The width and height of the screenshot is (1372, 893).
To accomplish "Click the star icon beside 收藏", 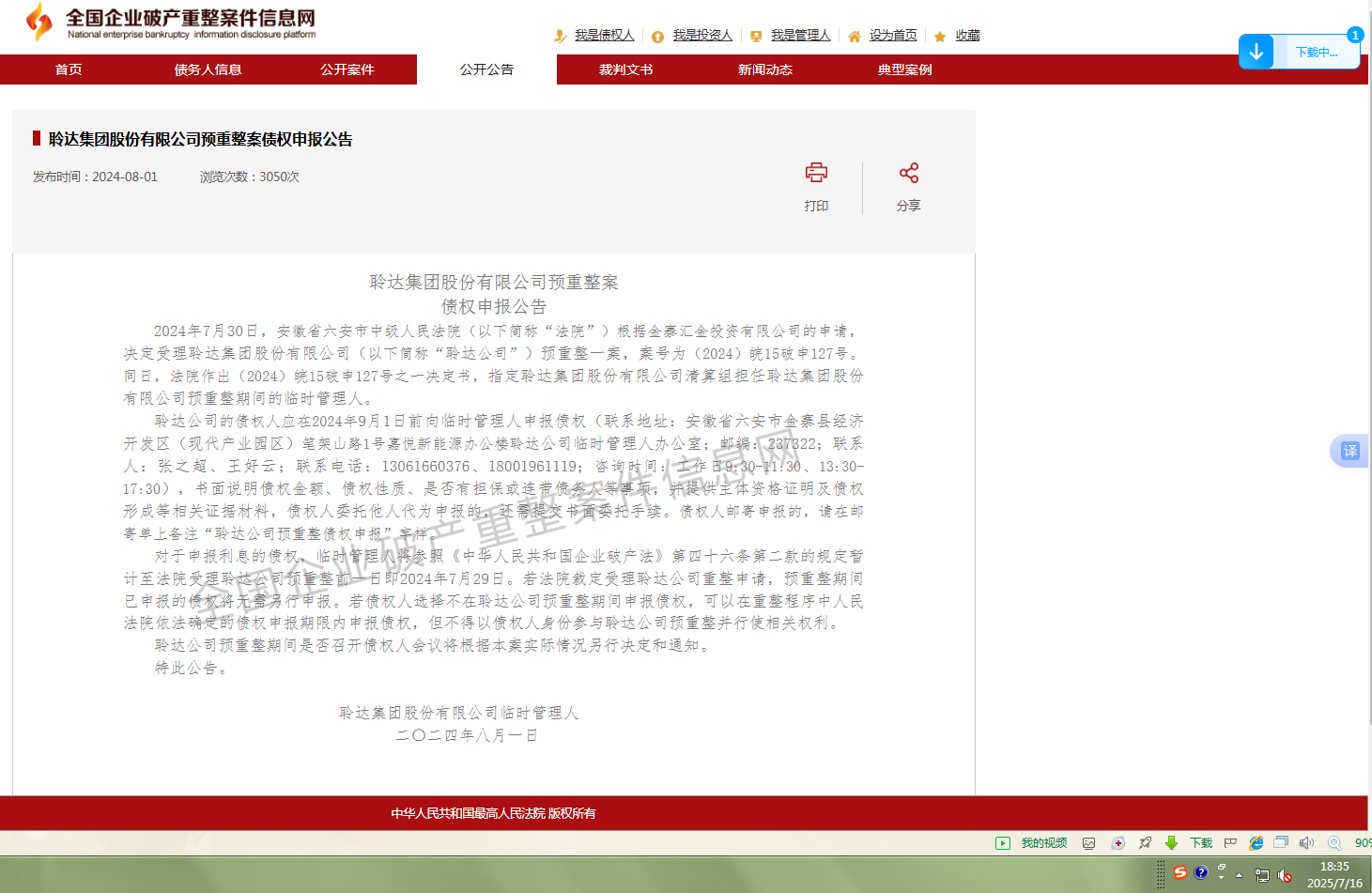I will 940,37.
